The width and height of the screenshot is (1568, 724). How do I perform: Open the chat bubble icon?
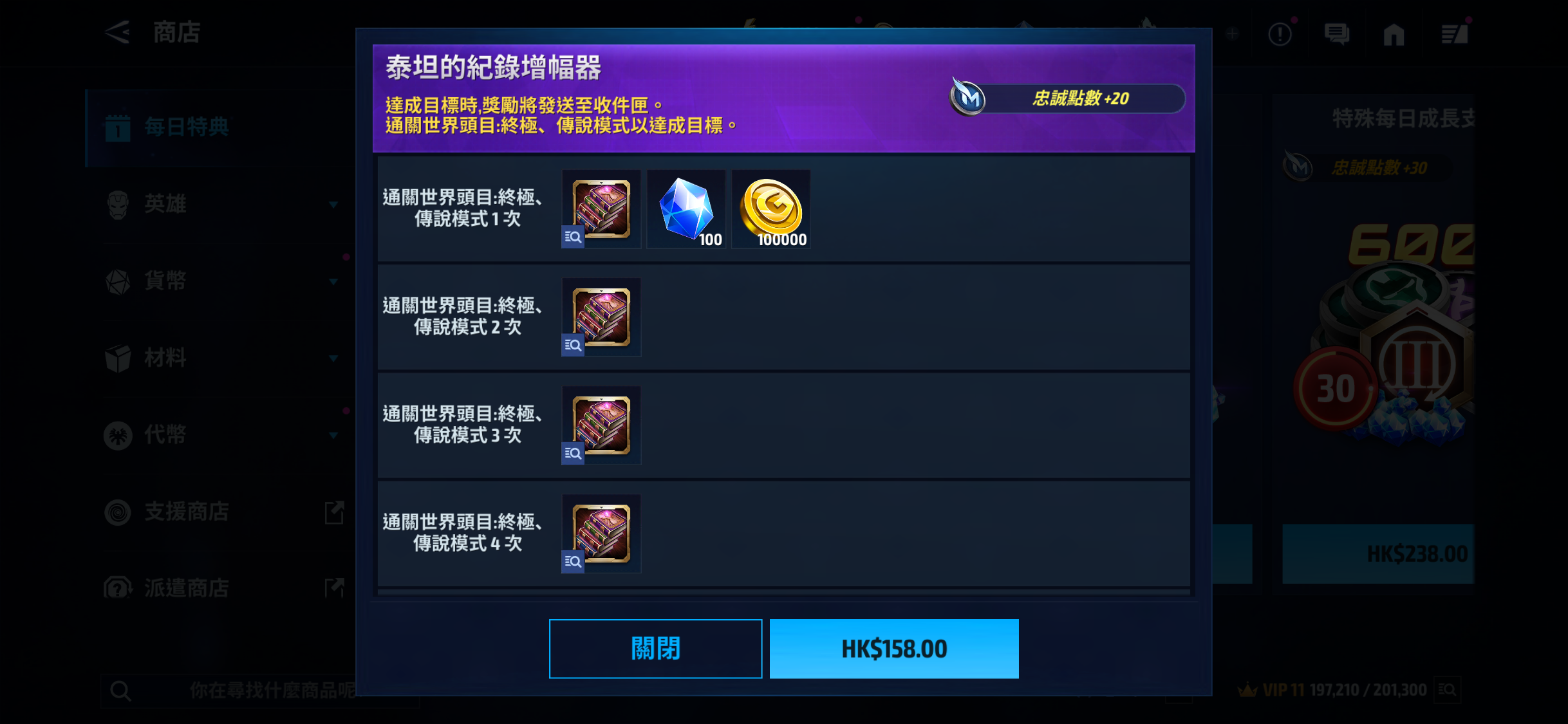click(x=1337, y=34)
